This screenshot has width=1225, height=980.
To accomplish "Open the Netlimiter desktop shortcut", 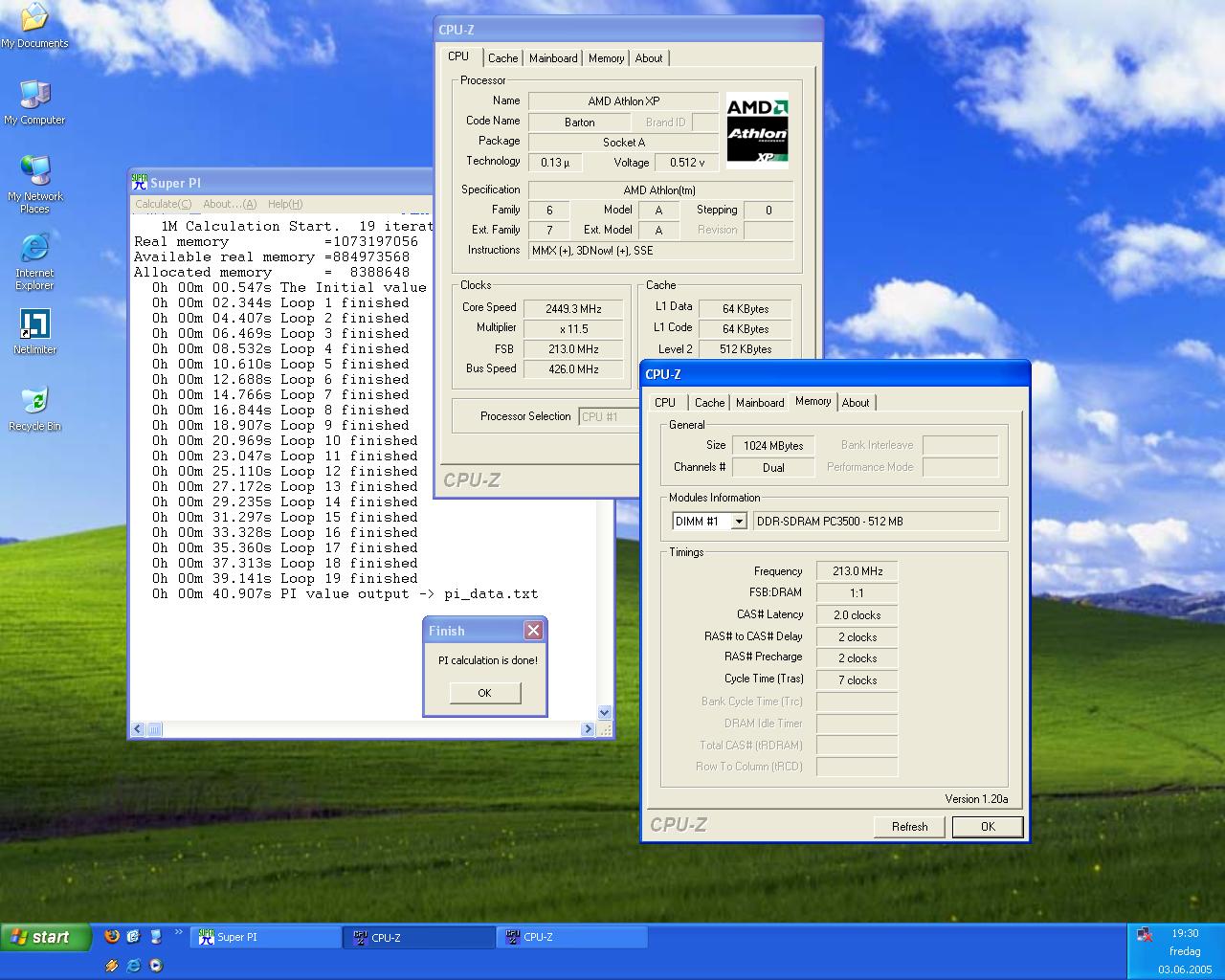I will [x=34, y=331].
